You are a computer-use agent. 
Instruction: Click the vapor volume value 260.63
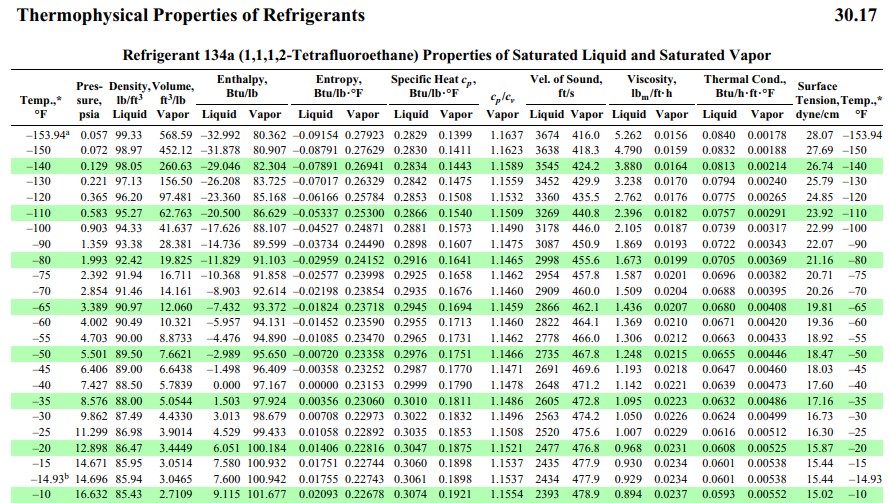tap(176, 166)
